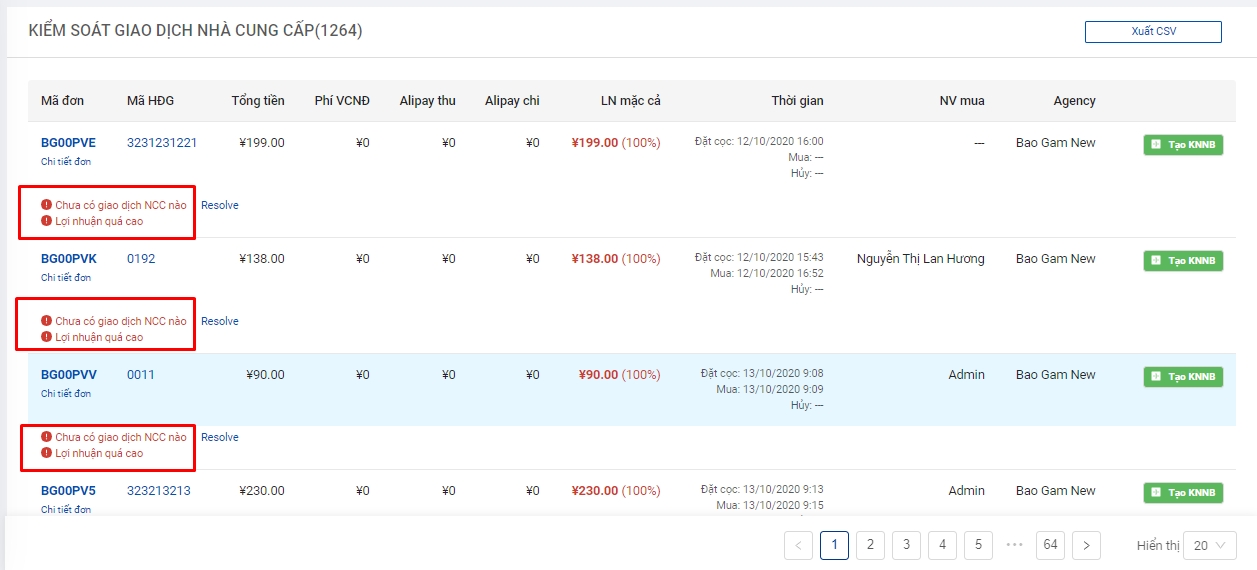Image resolution: width=1257 pixels, height=570 pixels.
Task: Click Tạo KNNB button for order BG00PV5
Action: coord(1183,493)
